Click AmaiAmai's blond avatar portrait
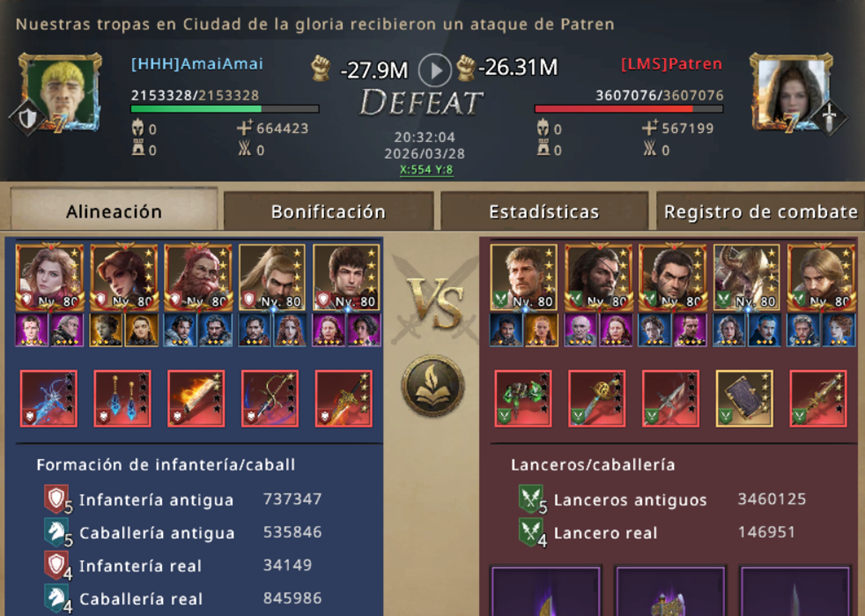This screenshot has height=616, width=865. [x=61, y=92]
